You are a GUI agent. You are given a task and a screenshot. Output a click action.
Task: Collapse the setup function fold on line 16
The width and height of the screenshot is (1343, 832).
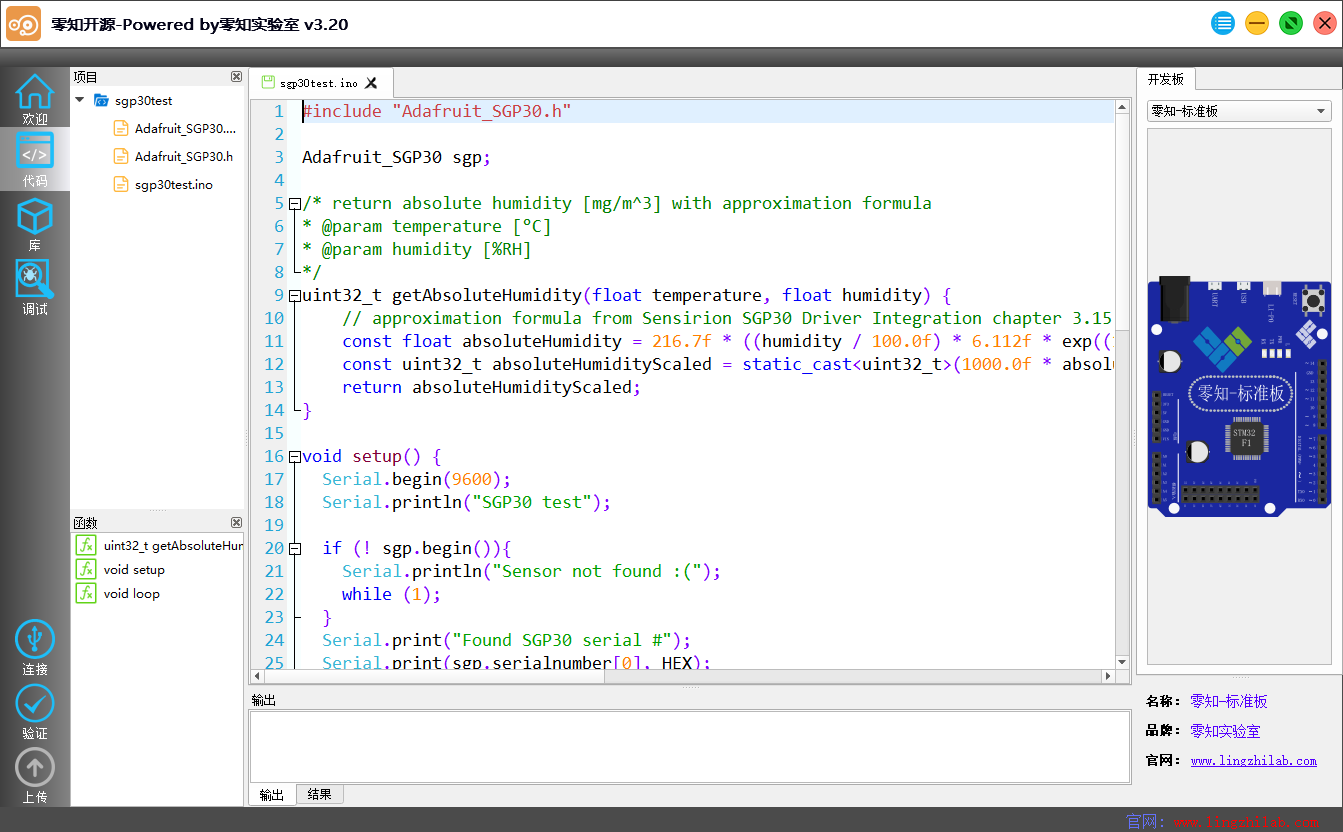(295, 457)
